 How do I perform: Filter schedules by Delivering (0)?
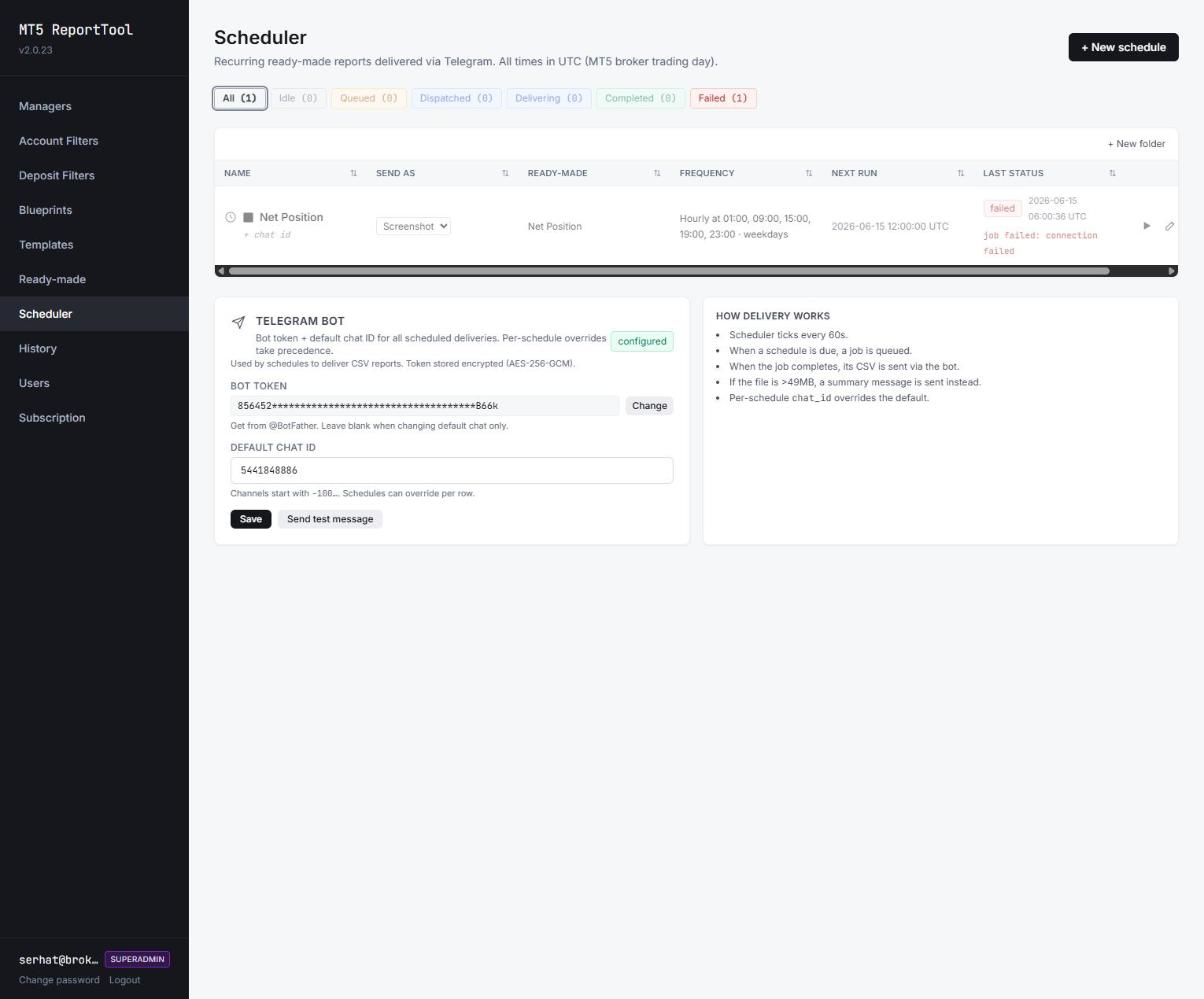click(549, 98)
